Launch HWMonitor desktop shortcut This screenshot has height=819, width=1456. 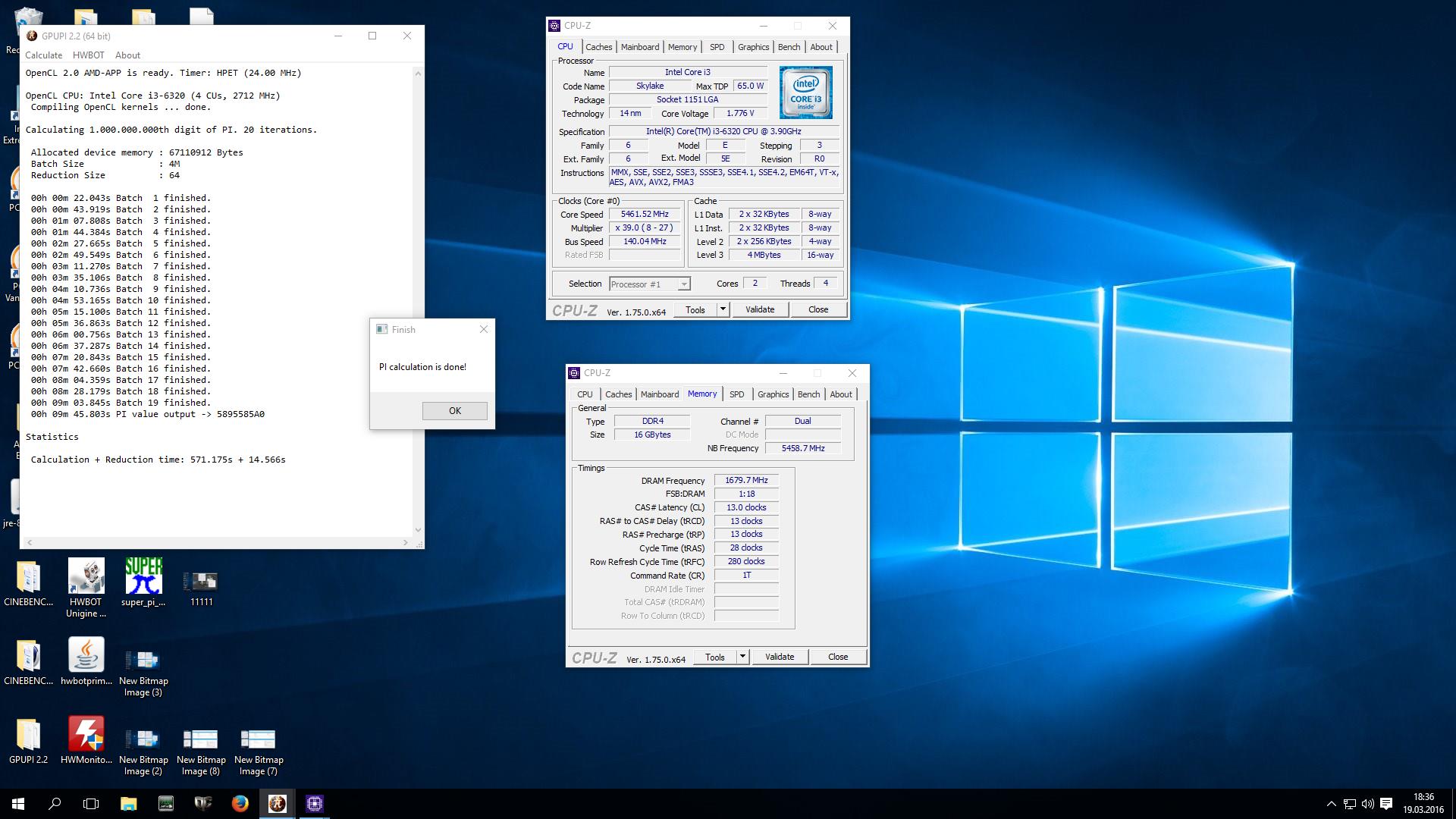pyautogui.click(x=86, y=741)
